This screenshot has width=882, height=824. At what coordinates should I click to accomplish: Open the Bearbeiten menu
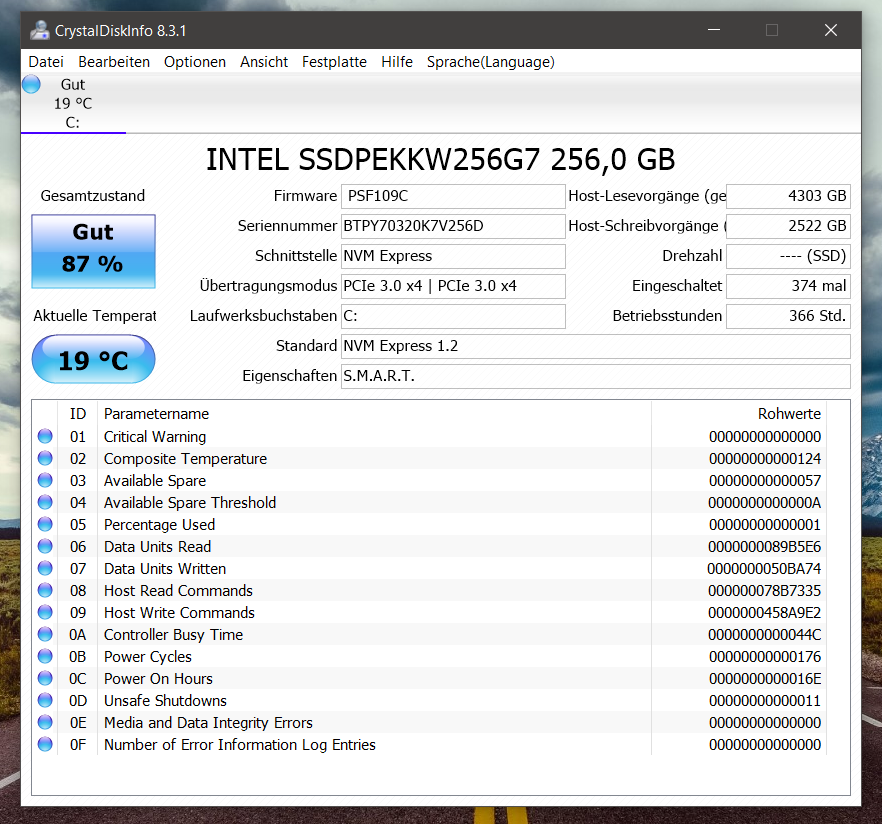[114, 62]
